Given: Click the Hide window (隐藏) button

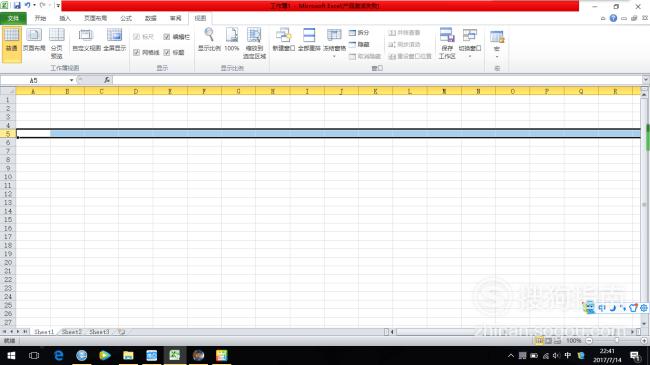Looking at the screenshot, I should pyautogui.click(x=359, y=44).
